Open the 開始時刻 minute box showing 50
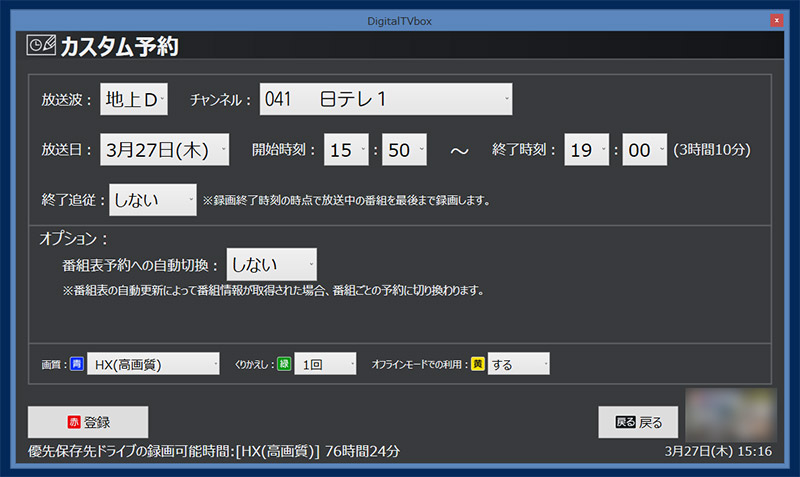This screenshot has width=800, height=477. coord(404,150)
